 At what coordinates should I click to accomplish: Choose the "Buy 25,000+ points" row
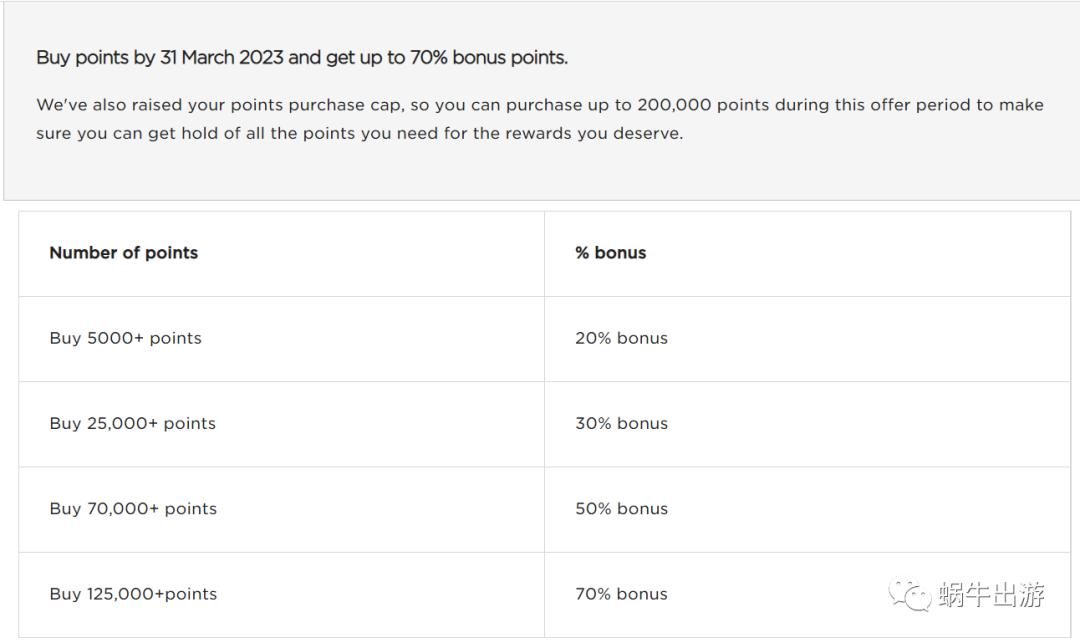132,423
